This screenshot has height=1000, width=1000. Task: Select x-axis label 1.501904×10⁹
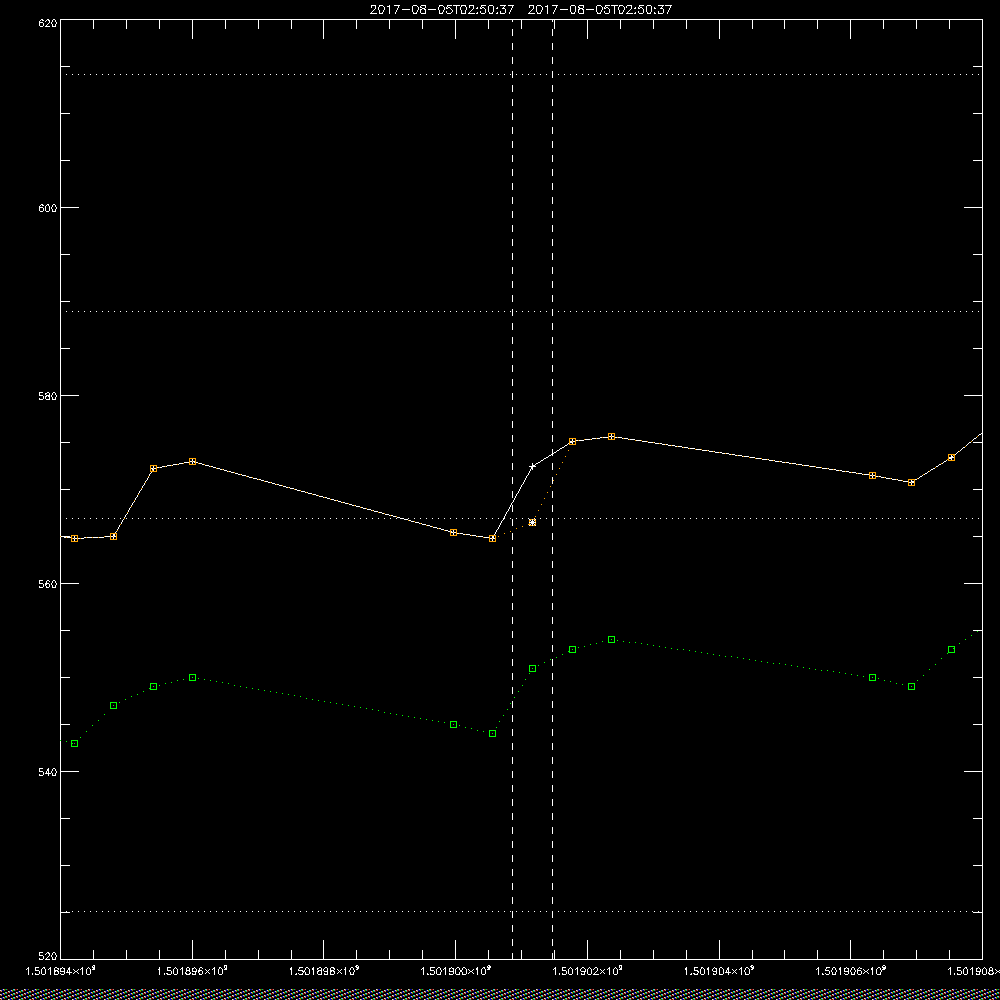(719, 971)
